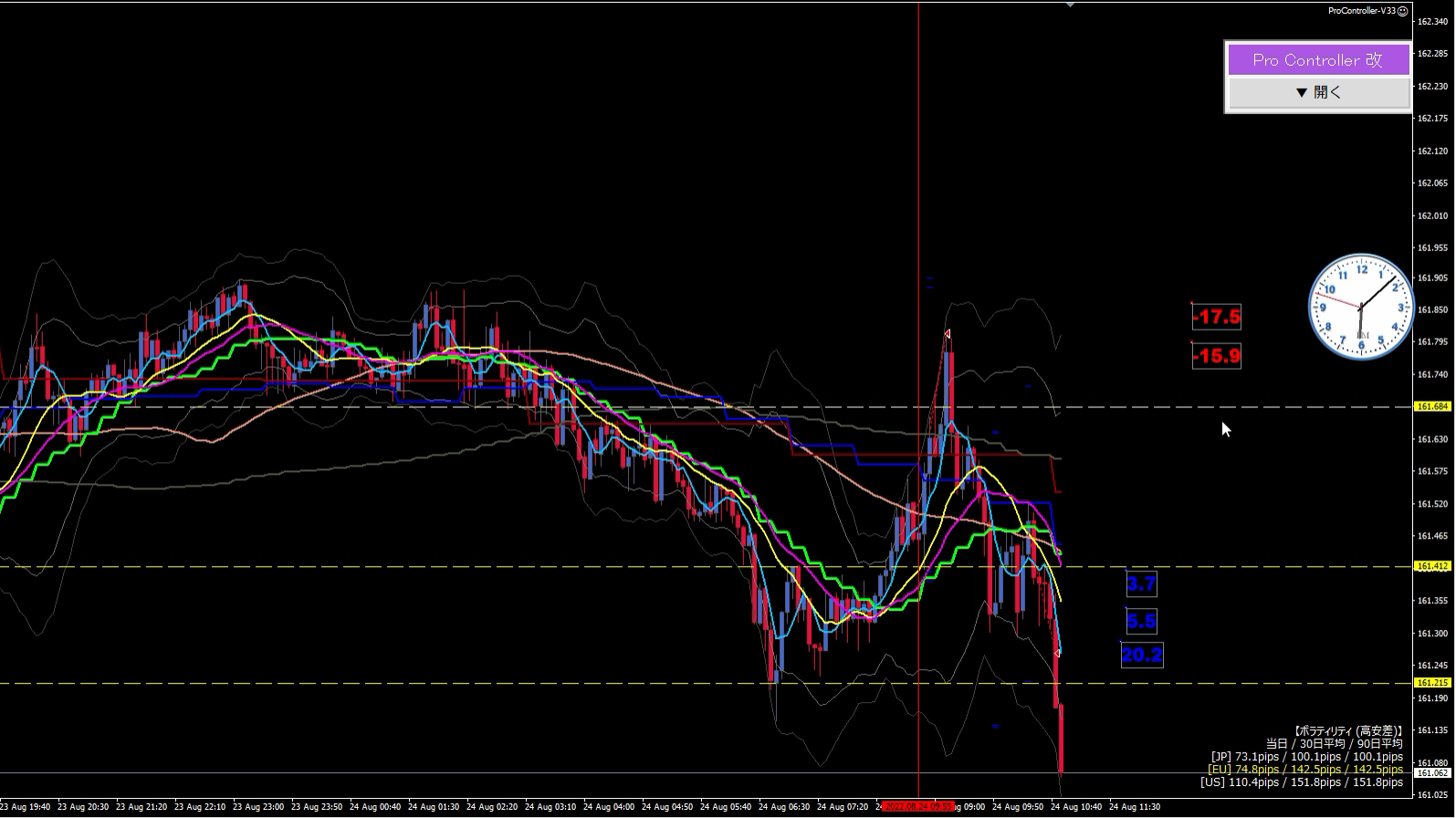The width and height of the screenshot is (1456, 818).
Task: Click the ボラティリティ (高安差) heading text
Action: (1348, 731)
